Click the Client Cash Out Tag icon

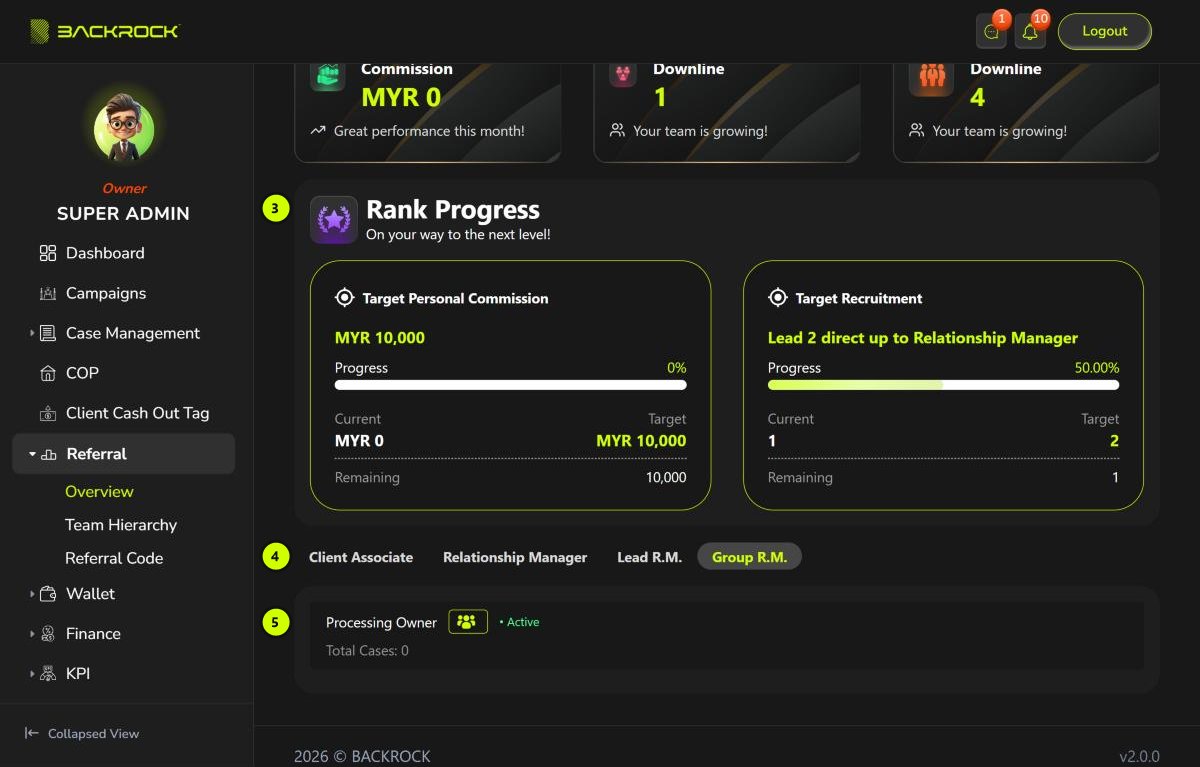click(48, 413)
